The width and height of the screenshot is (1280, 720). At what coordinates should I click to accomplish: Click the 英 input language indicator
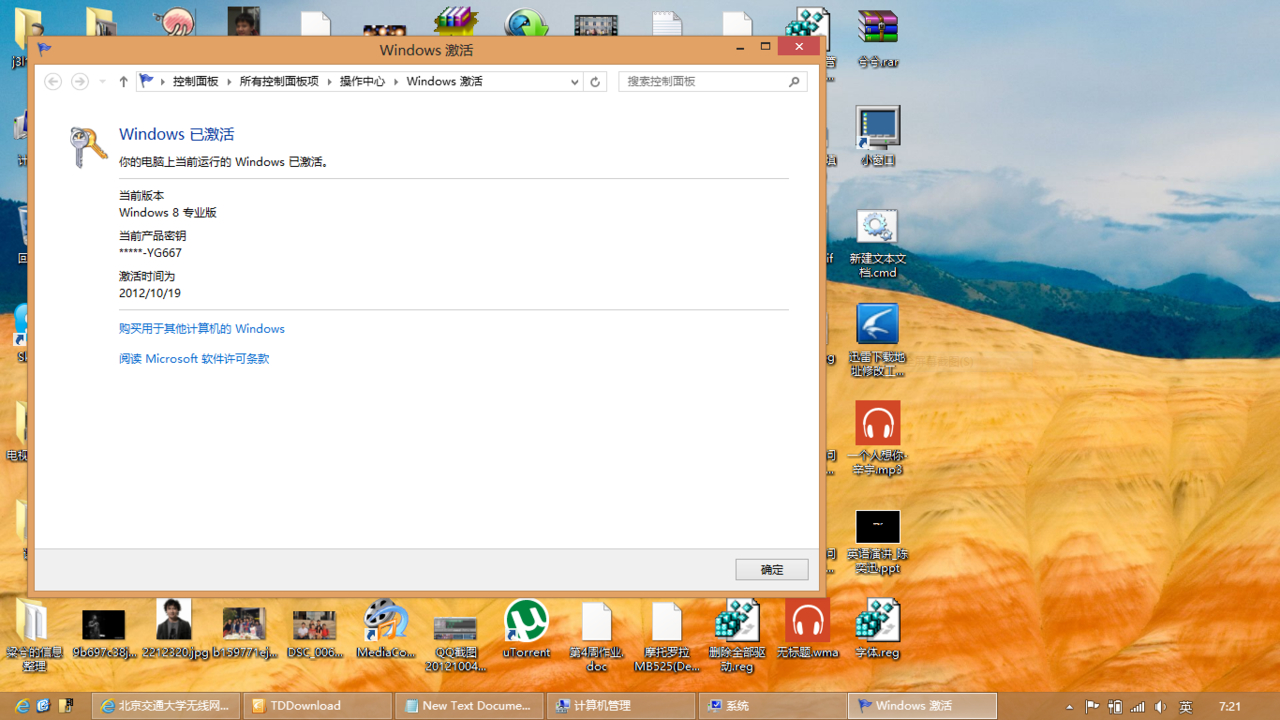tap(1186, 707)
